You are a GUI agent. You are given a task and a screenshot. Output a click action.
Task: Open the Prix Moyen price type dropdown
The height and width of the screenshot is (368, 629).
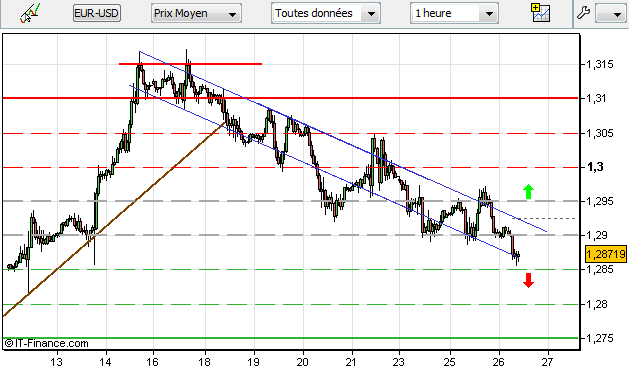click(196, 13)
